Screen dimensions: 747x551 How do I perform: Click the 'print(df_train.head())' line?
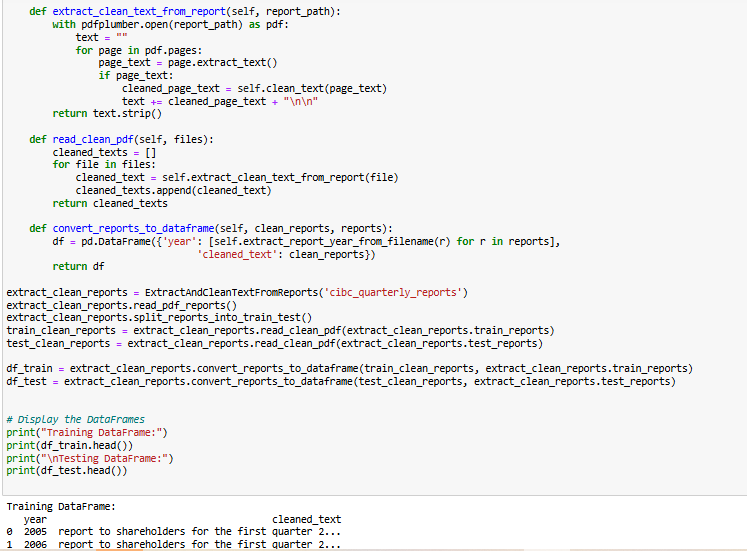(x=70, y=445)
